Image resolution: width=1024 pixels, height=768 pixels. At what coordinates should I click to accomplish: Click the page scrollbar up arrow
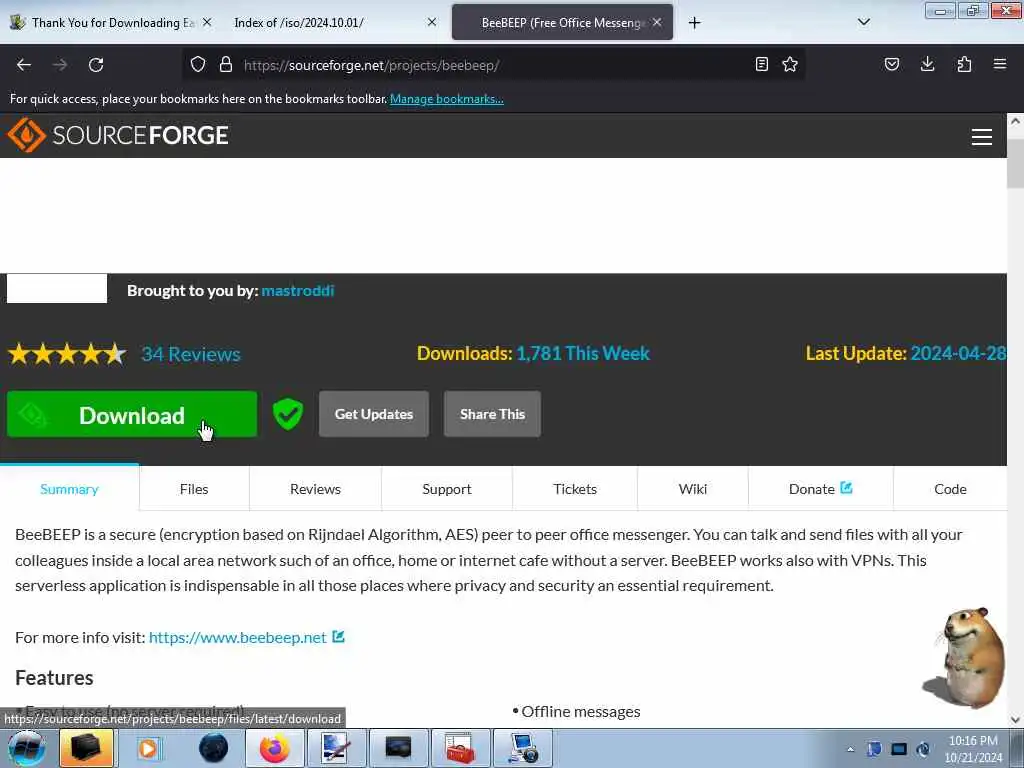click(x=1016, y=121)
